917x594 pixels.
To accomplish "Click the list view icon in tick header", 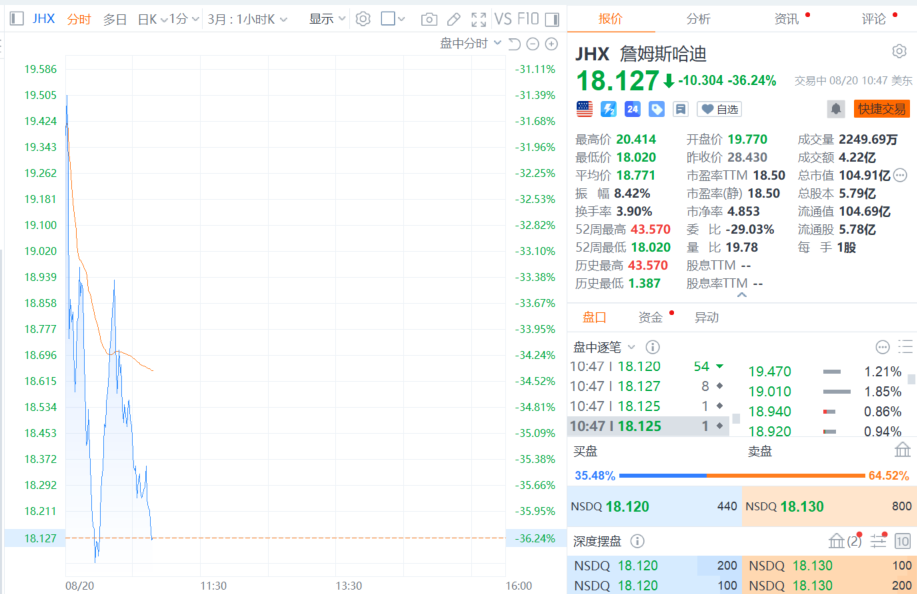I will pyautogui.click(x=906, y=347).
